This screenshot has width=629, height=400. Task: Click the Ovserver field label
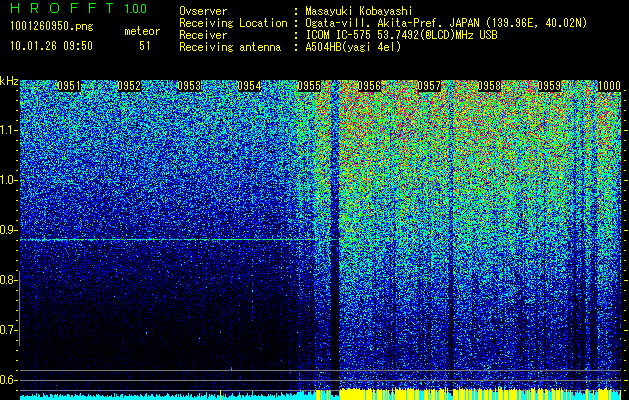click(x=203, y=11)
